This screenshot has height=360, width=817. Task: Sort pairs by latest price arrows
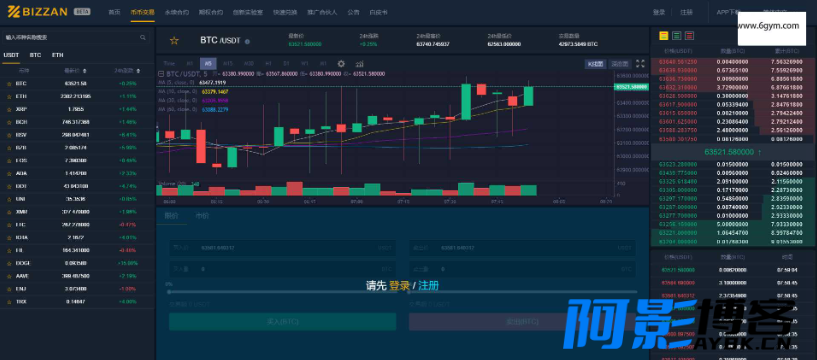tap(85, 71)
